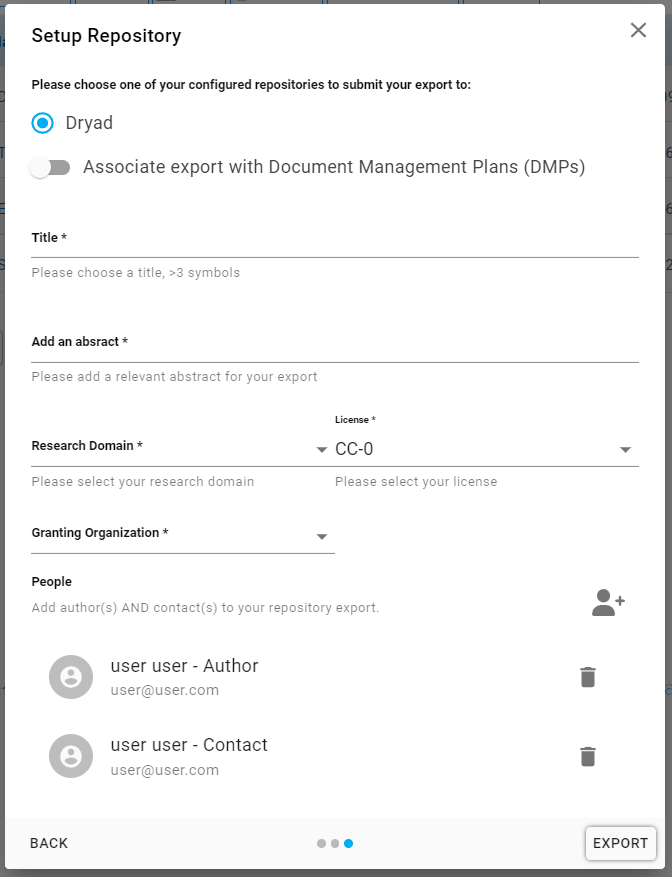Close the Setup Repository dialog

[x=638, y=30]
